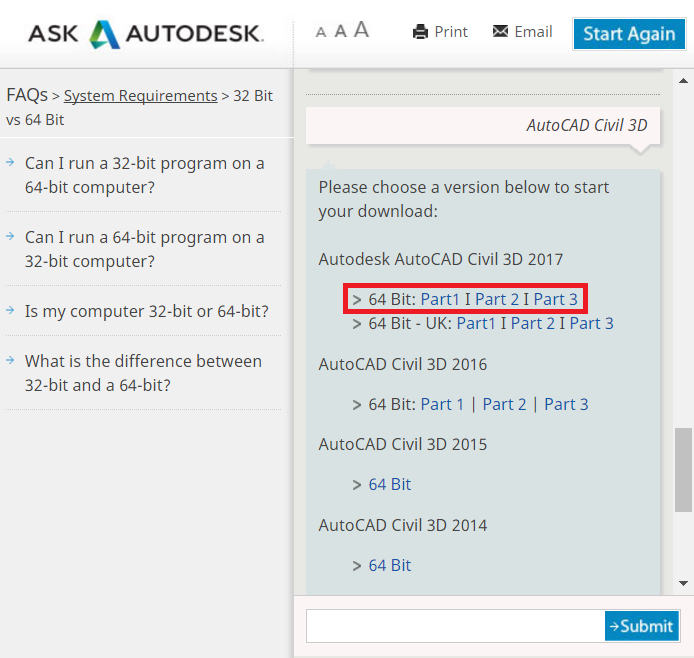Open 'What is the difference' FAQ question
Screen dimensions: 694x658
[143, 372]
